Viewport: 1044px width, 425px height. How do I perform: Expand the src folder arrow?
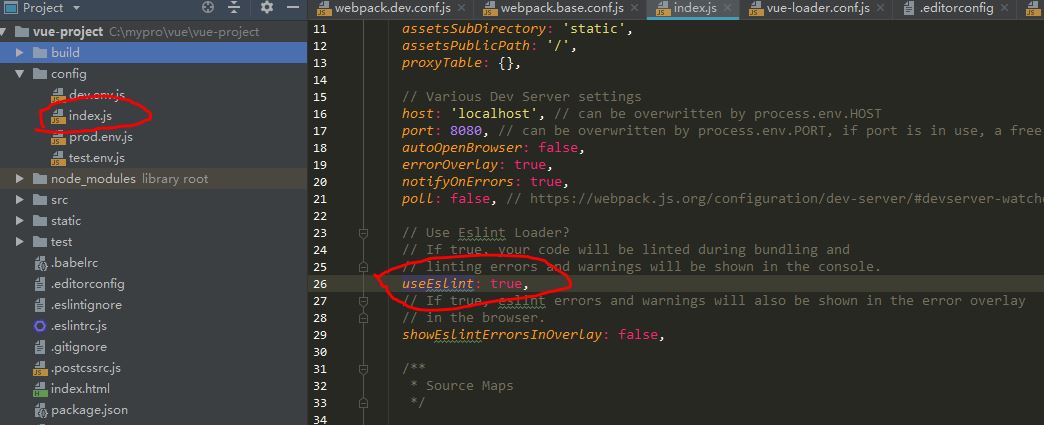[20, 200]
